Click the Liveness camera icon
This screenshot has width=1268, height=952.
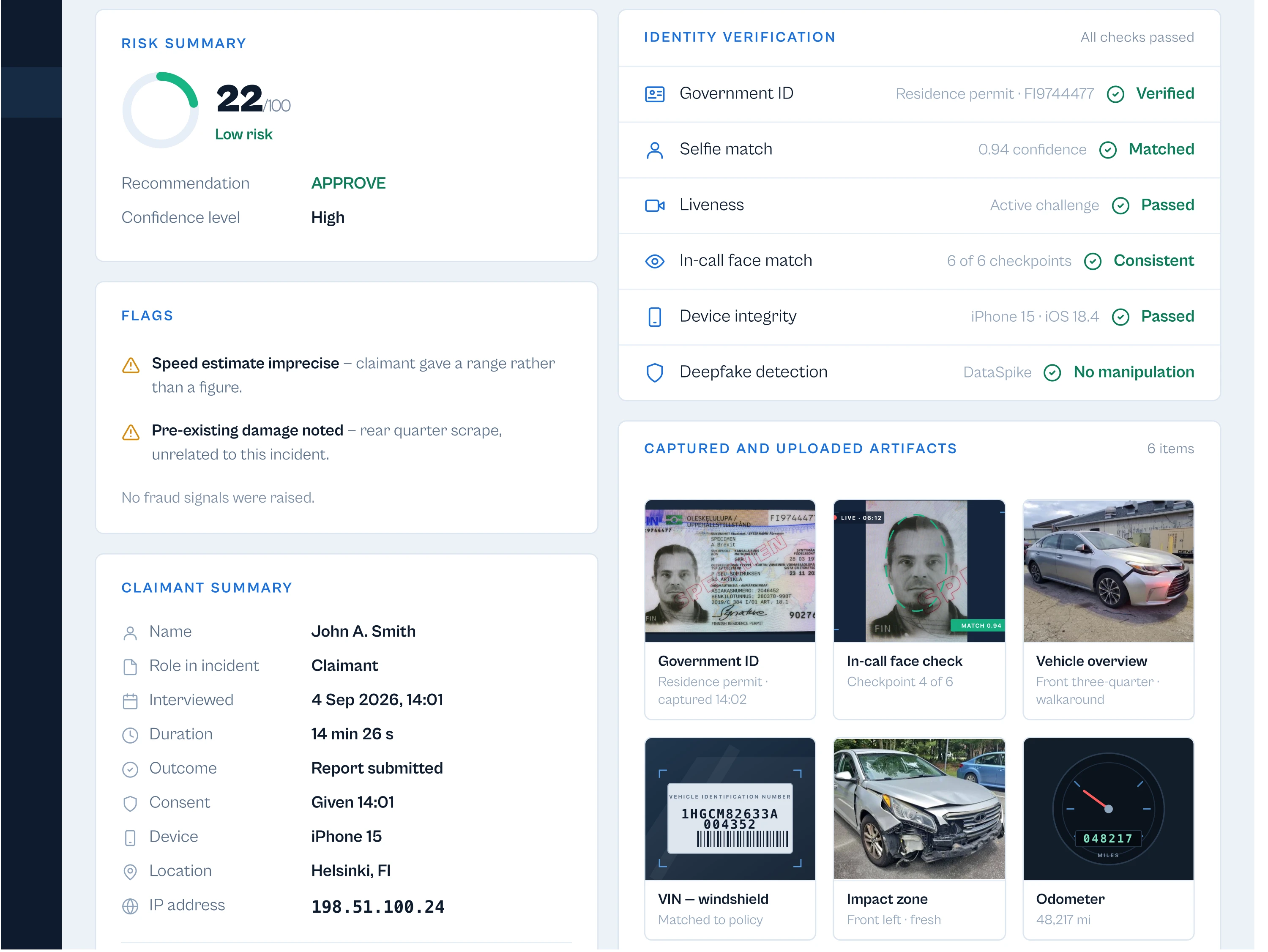655,206
